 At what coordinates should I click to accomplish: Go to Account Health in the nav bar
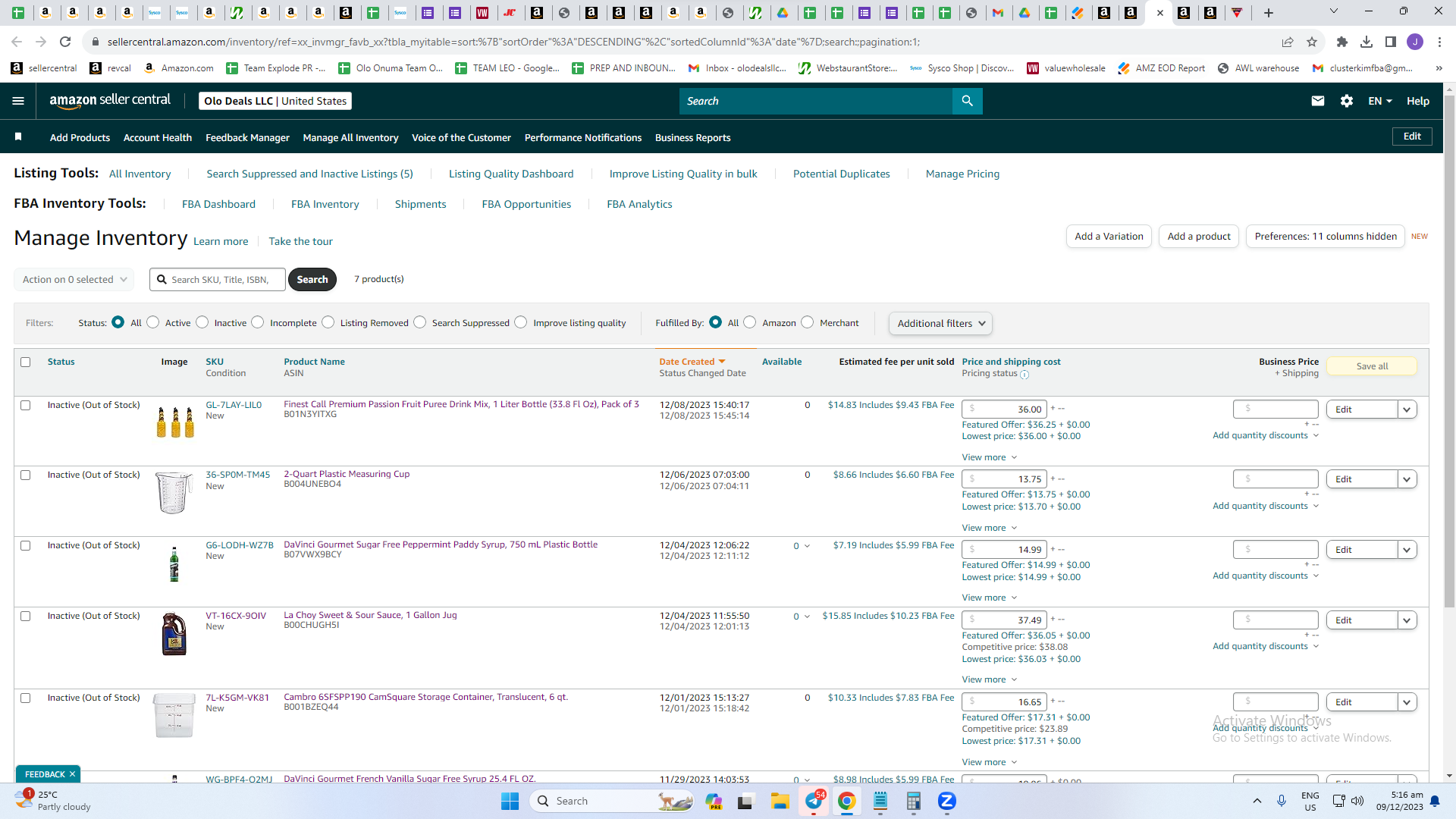[158, 137]
